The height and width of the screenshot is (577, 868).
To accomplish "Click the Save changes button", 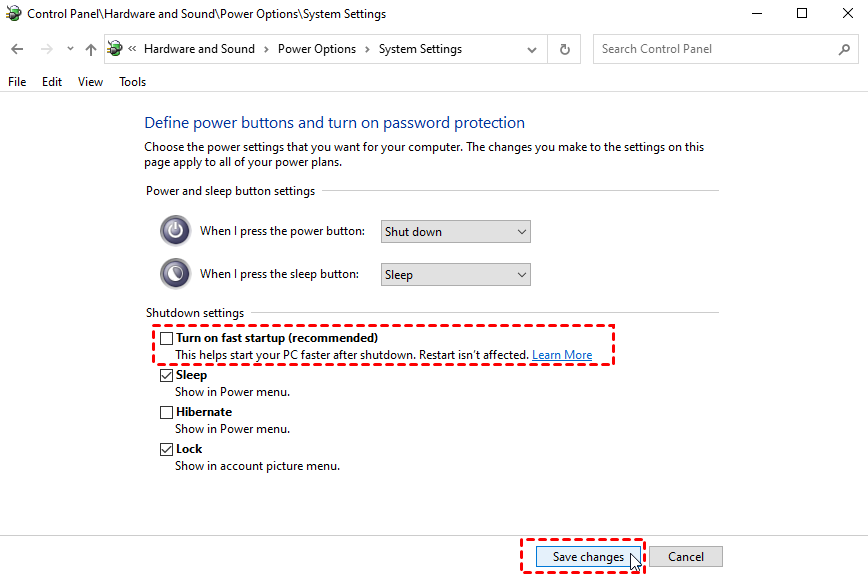I will coord(588,557).
